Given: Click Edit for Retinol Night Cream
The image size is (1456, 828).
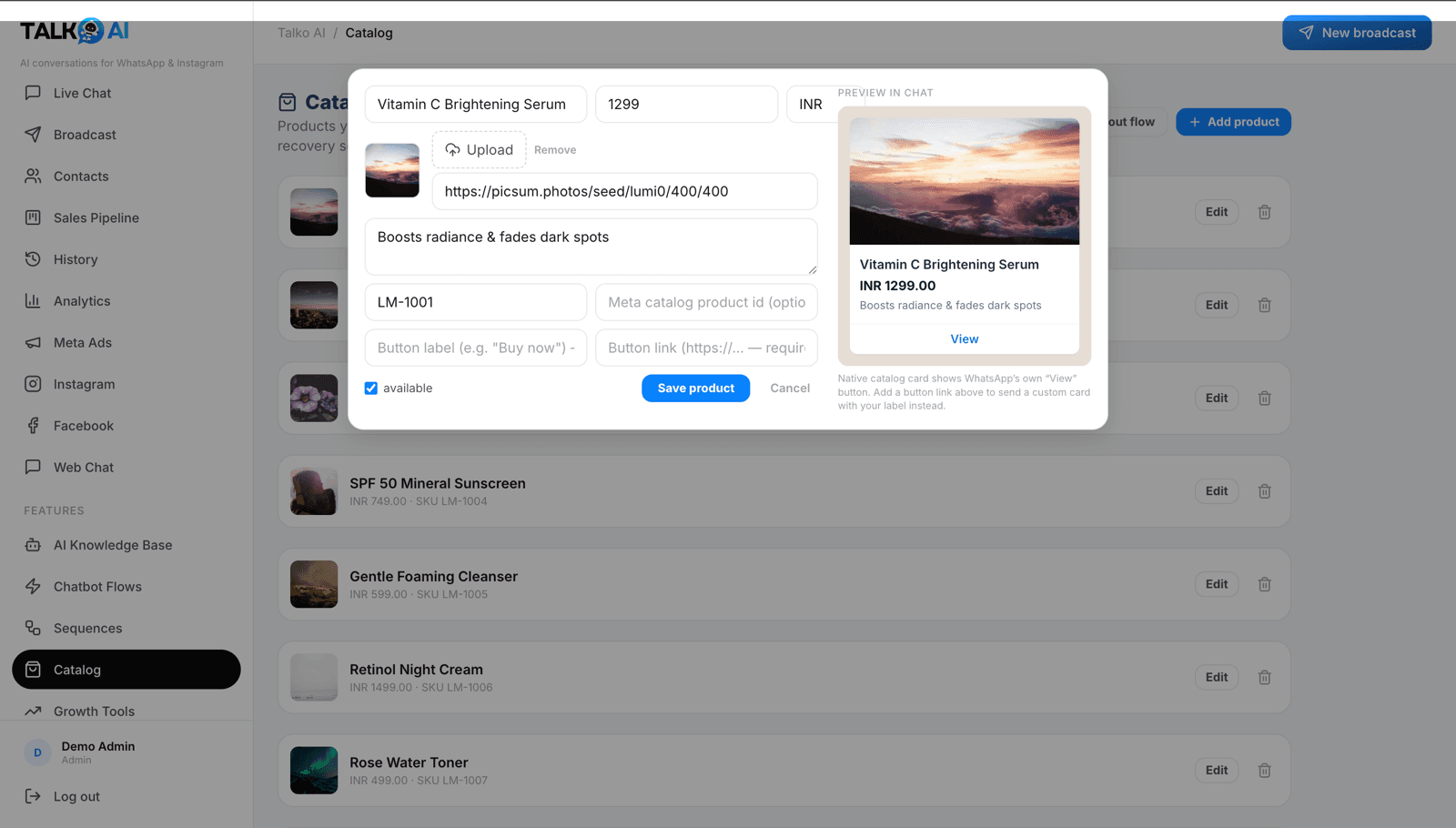Looking at the screenshot, I should (x=1217, y=677).
